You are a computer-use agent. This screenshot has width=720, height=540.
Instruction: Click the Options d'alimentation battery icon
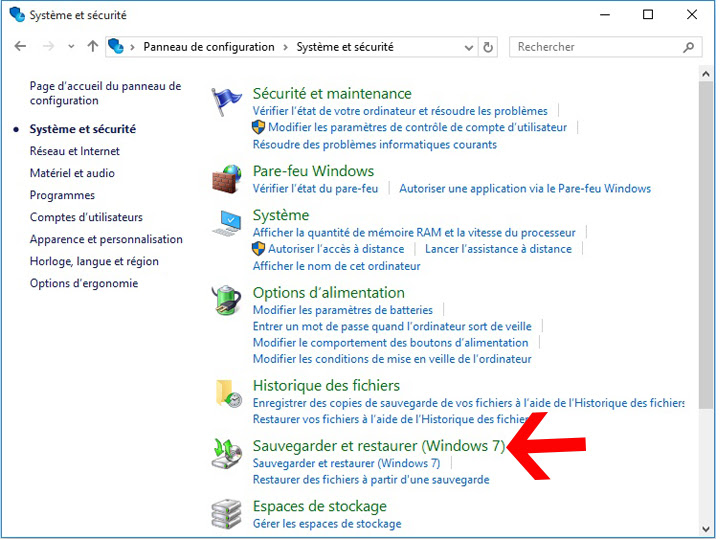226,301
